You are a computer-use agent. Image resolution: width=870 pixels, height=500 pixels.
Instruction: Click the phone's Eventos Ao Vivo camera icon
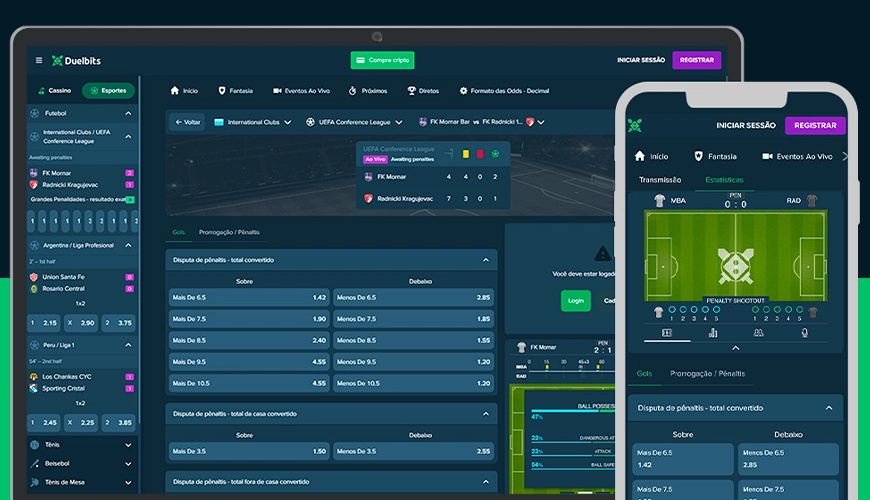[x=767, y=156]
